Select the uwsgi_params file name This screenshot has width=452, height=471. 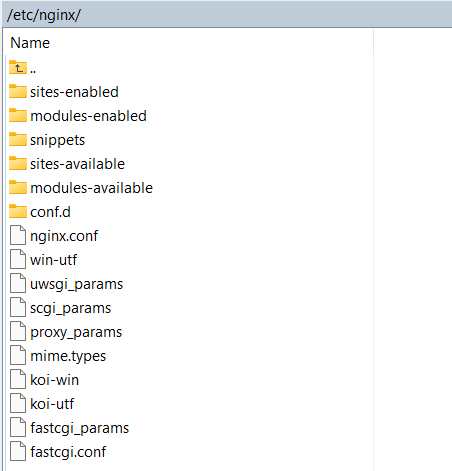[77, 284]
